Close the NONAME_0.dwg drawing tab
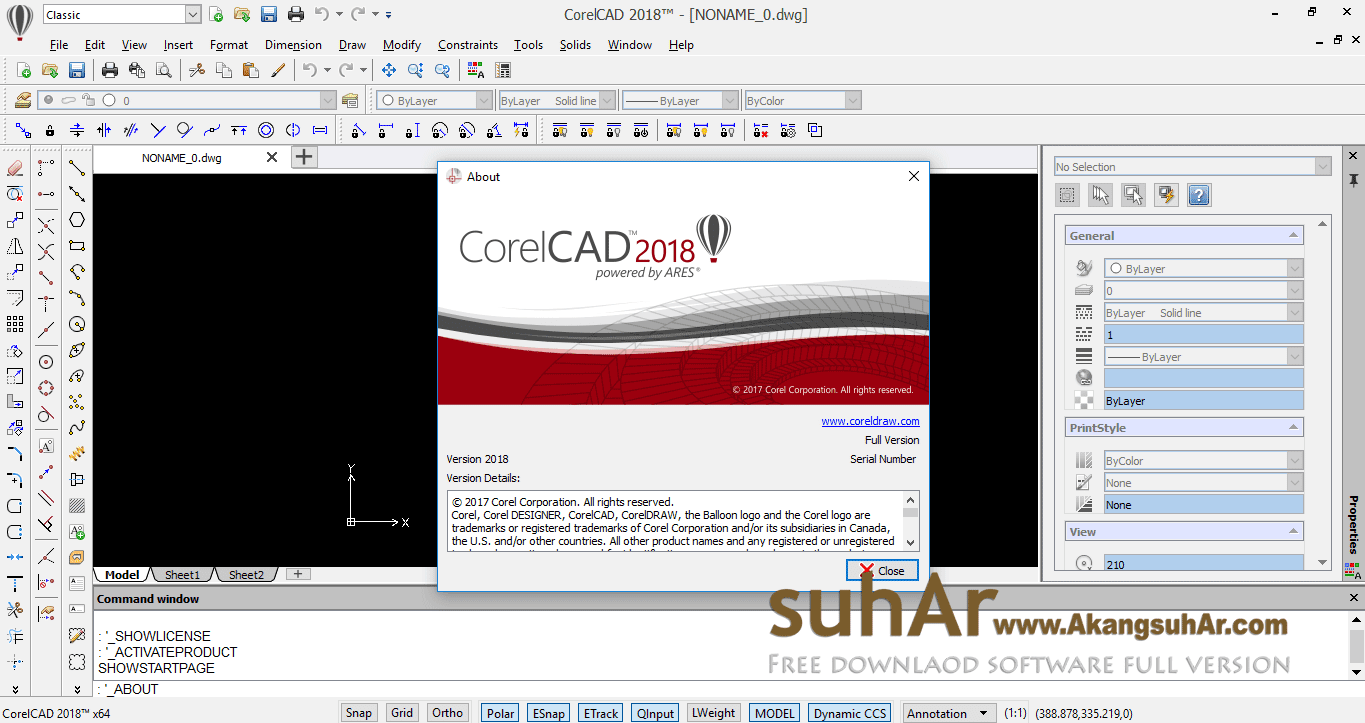Screen dimensions: 1365x723 click(x=272, y=157)
